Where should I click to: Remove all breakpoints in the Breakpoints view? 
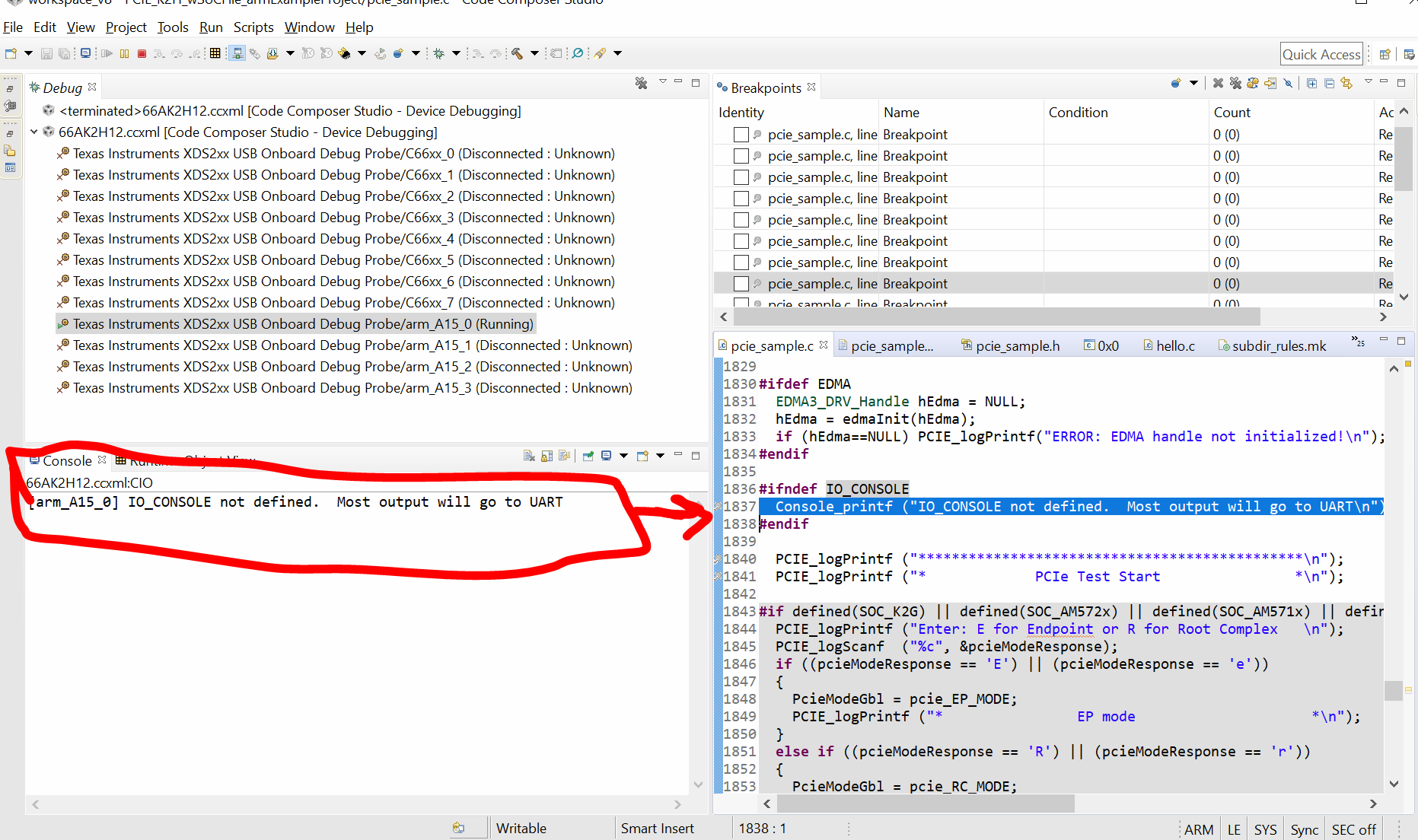[1235, 84]
